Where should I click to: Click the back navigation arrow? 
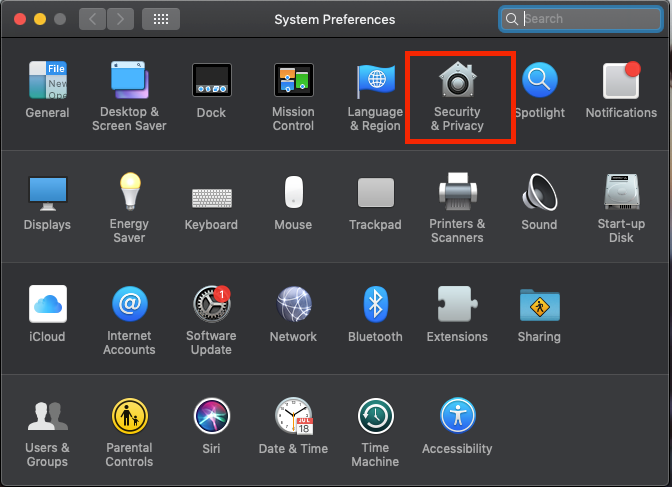click(92, 19)
